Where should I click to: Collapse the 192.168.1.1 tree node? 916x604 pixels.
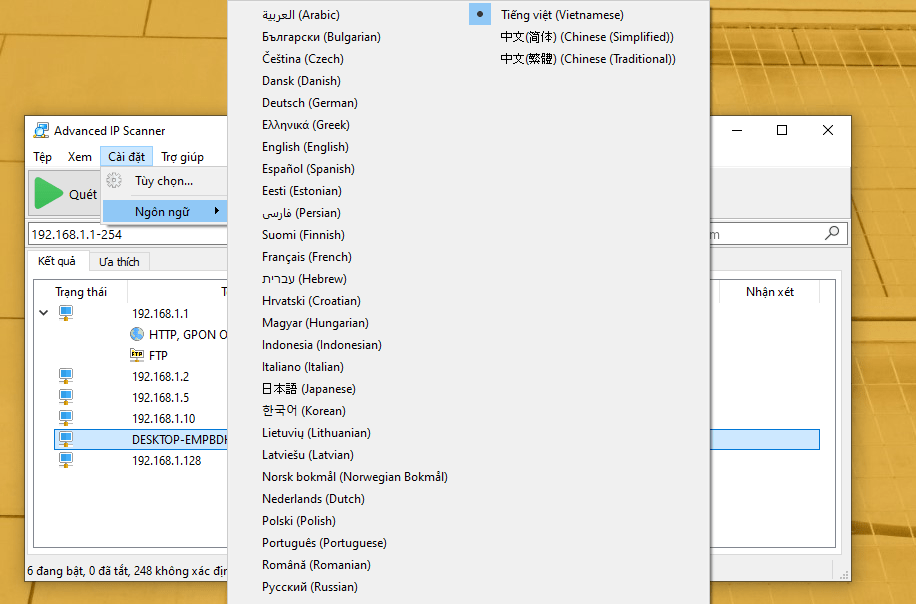43,313
